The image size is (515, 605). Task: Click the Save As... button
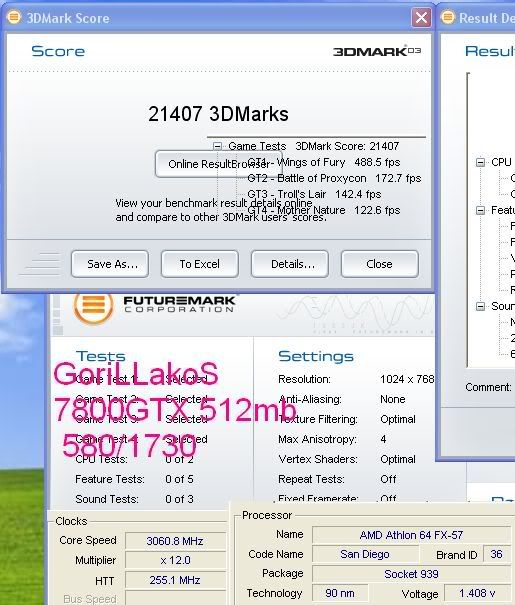point(110,264)
